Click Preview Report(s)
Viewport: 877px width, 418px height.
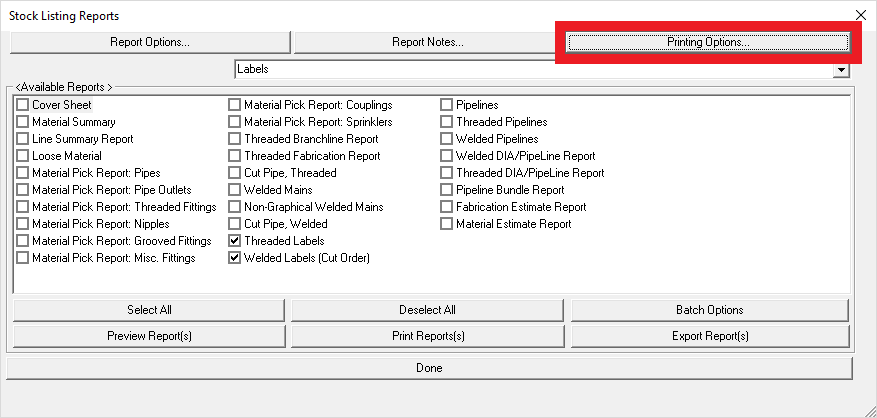point(149,336)
